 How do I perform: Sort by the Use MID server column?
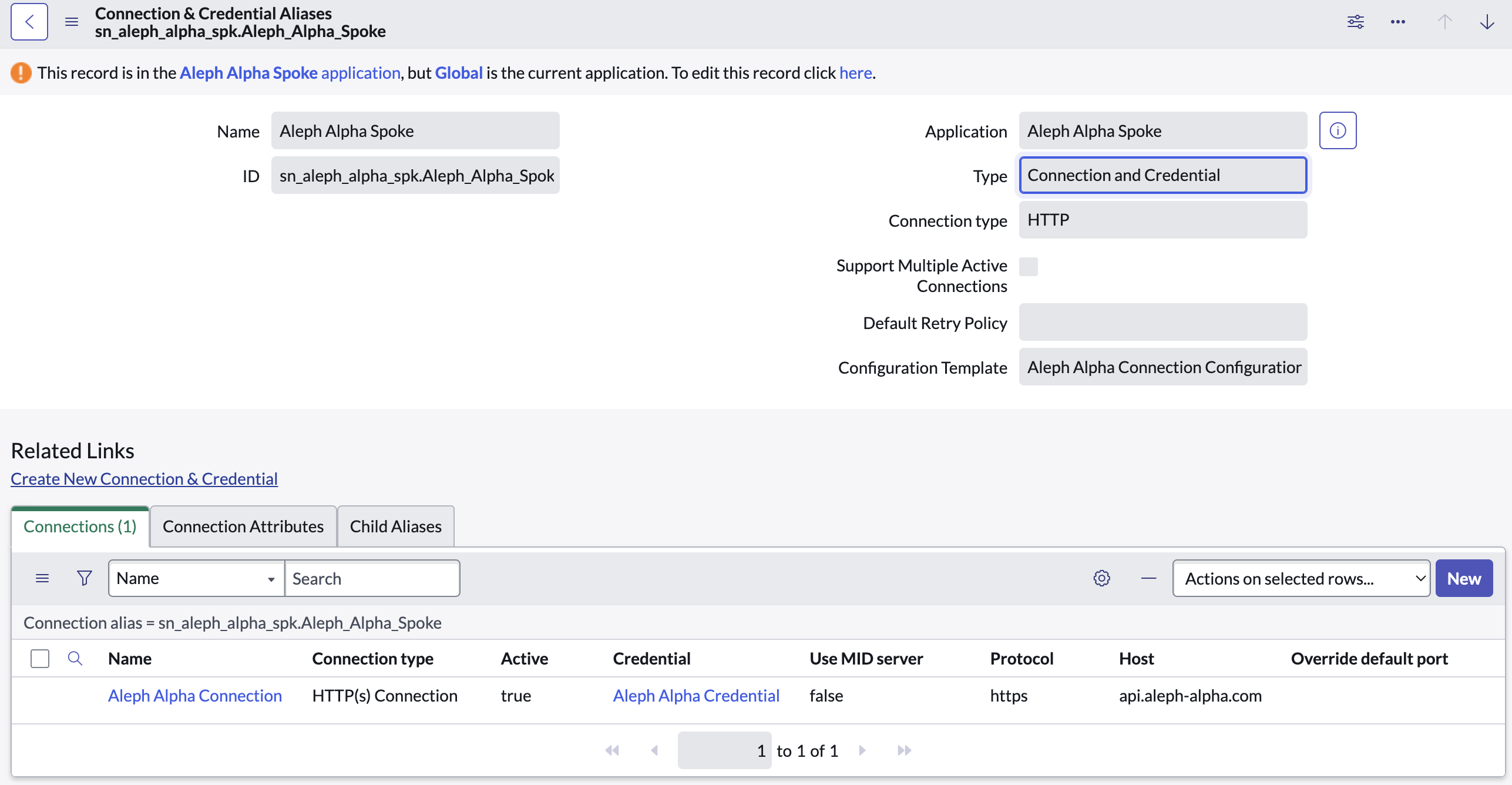pos(866,659)
